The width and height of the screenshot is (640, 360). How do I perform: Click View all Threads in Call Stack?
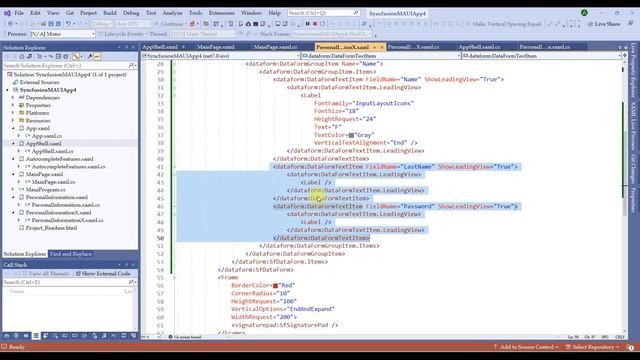[45, 273]
